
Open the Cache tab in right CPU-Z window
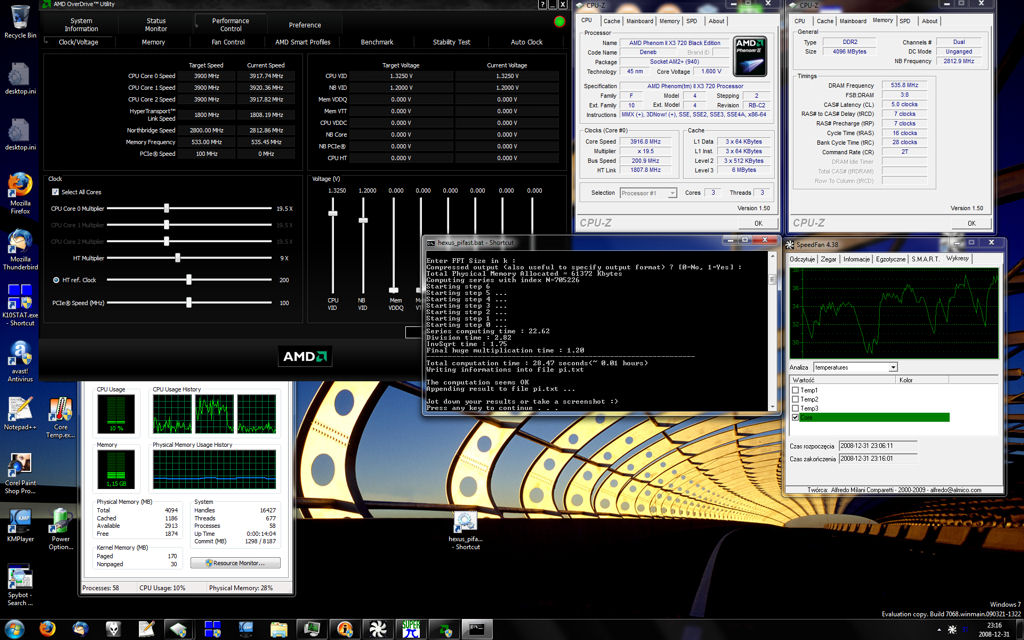tap(825, 21)
